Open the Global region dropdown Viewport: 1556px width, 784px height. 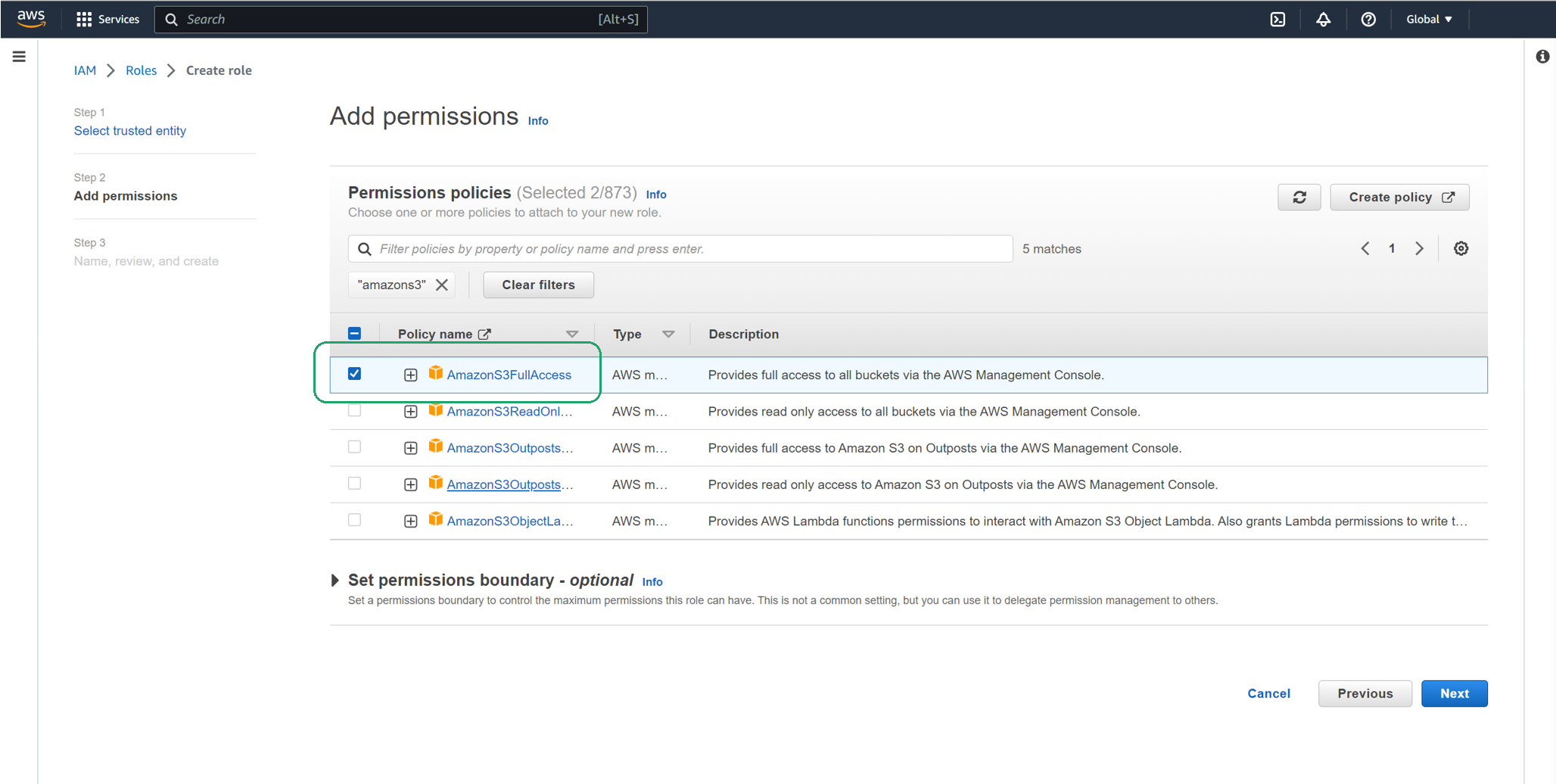(x=1429, y=19)
